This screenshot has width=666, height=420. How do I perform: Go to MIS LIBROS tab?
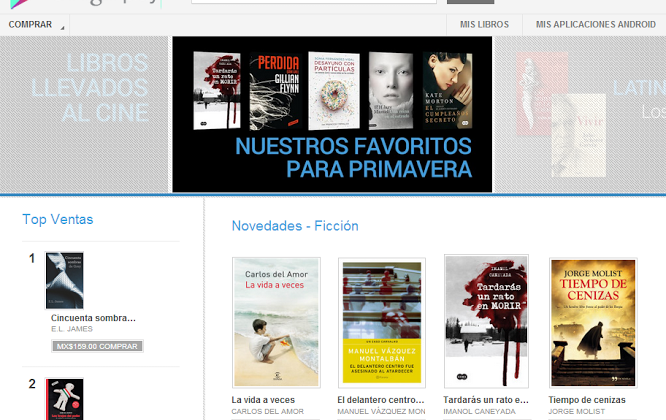[484, 25]
